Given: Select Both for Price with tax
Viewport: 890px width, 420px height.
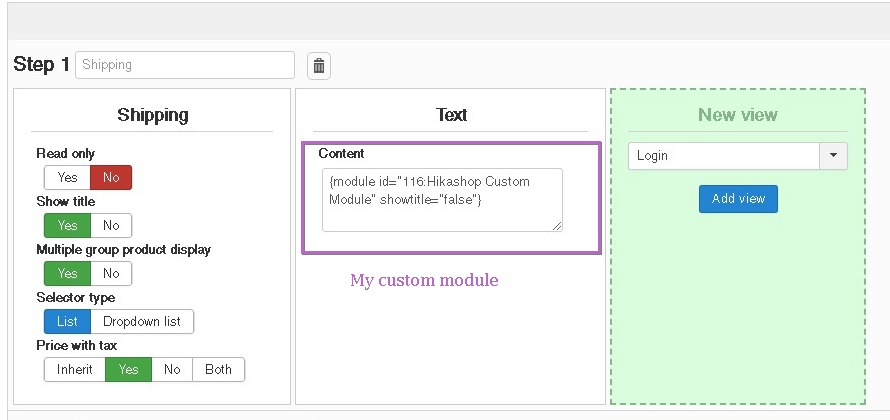Looking at the screenshot, I should point(218,370).
